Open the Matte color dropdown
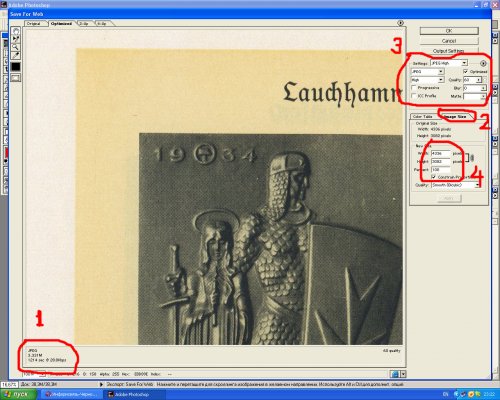The width and height of the screenshot is (500, 400). coord(475,96)
